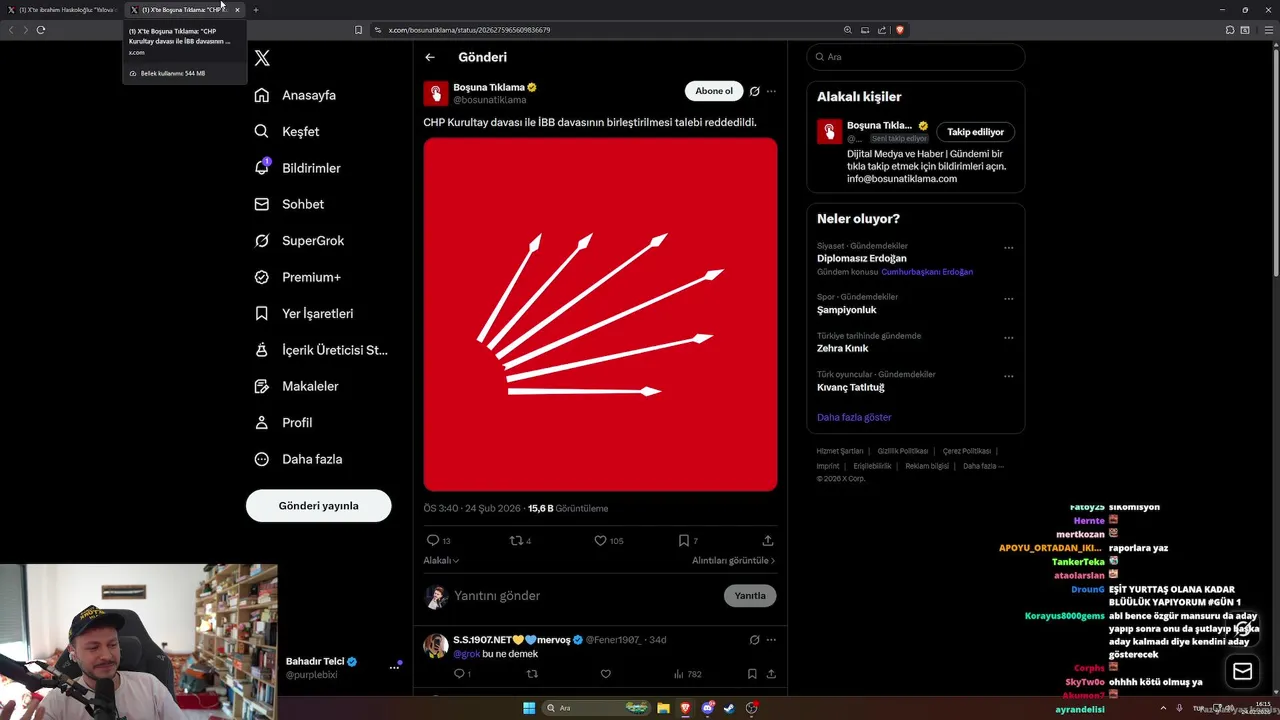Screen dimensions: 1280x720
Task: Repost the @Fener1907_ comment
Action: point(532,674)
